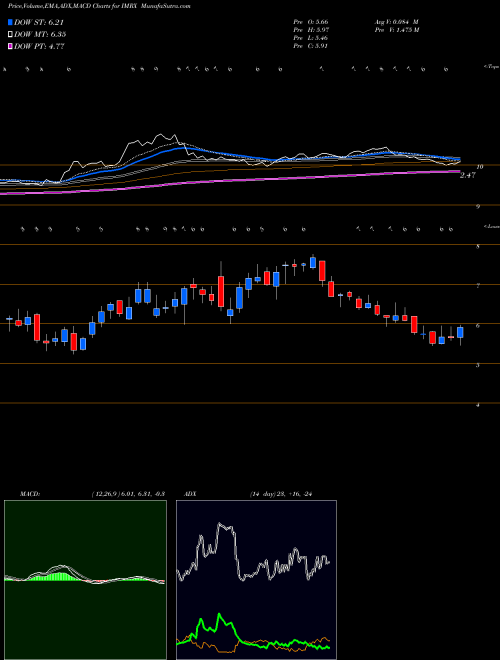Click the 'Pre H: 5.97' high value

tap(311, 30)
